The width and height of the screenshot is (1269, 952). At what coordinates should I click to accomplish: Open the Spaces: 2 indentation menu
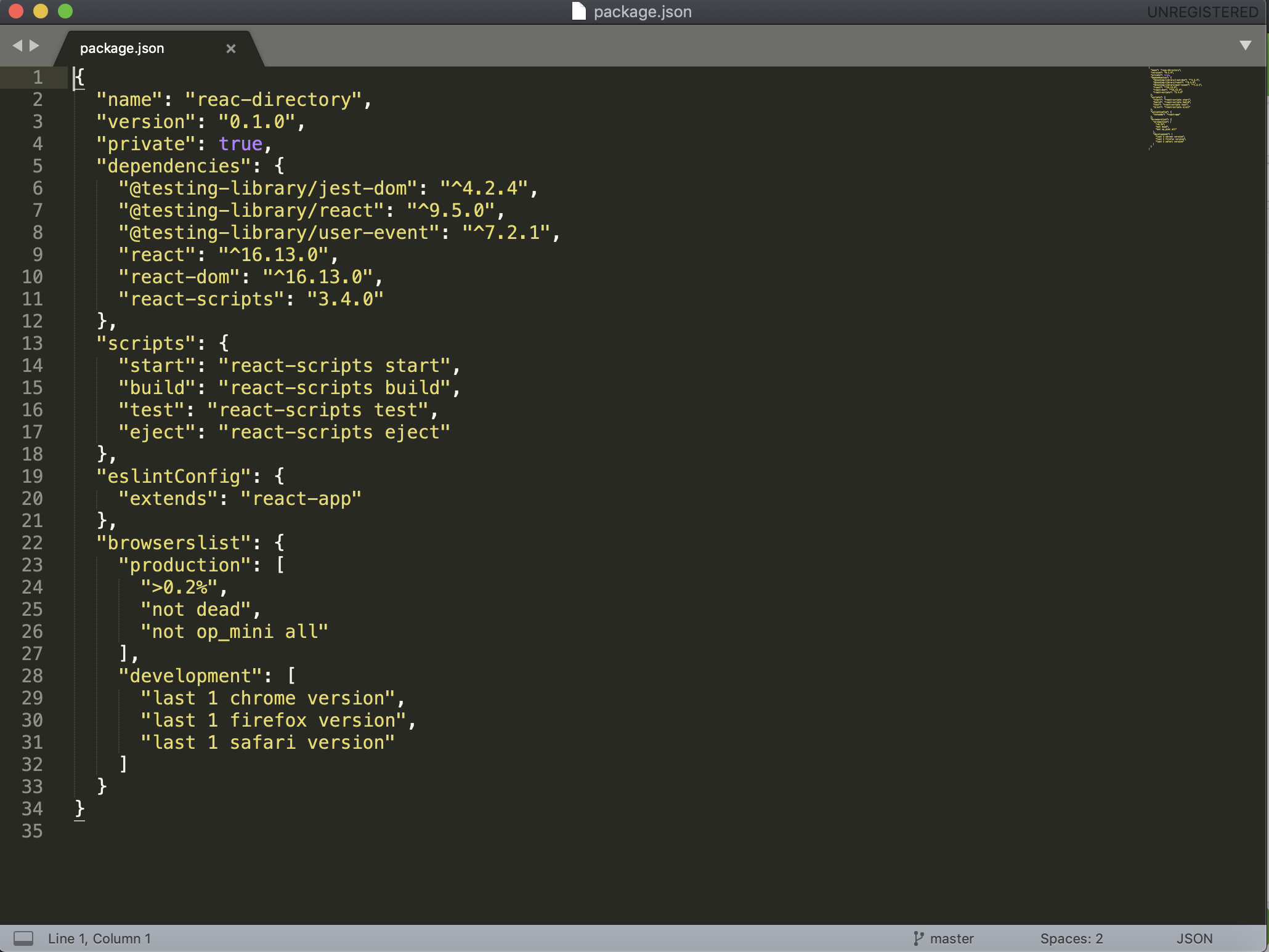pos(1071,938)
